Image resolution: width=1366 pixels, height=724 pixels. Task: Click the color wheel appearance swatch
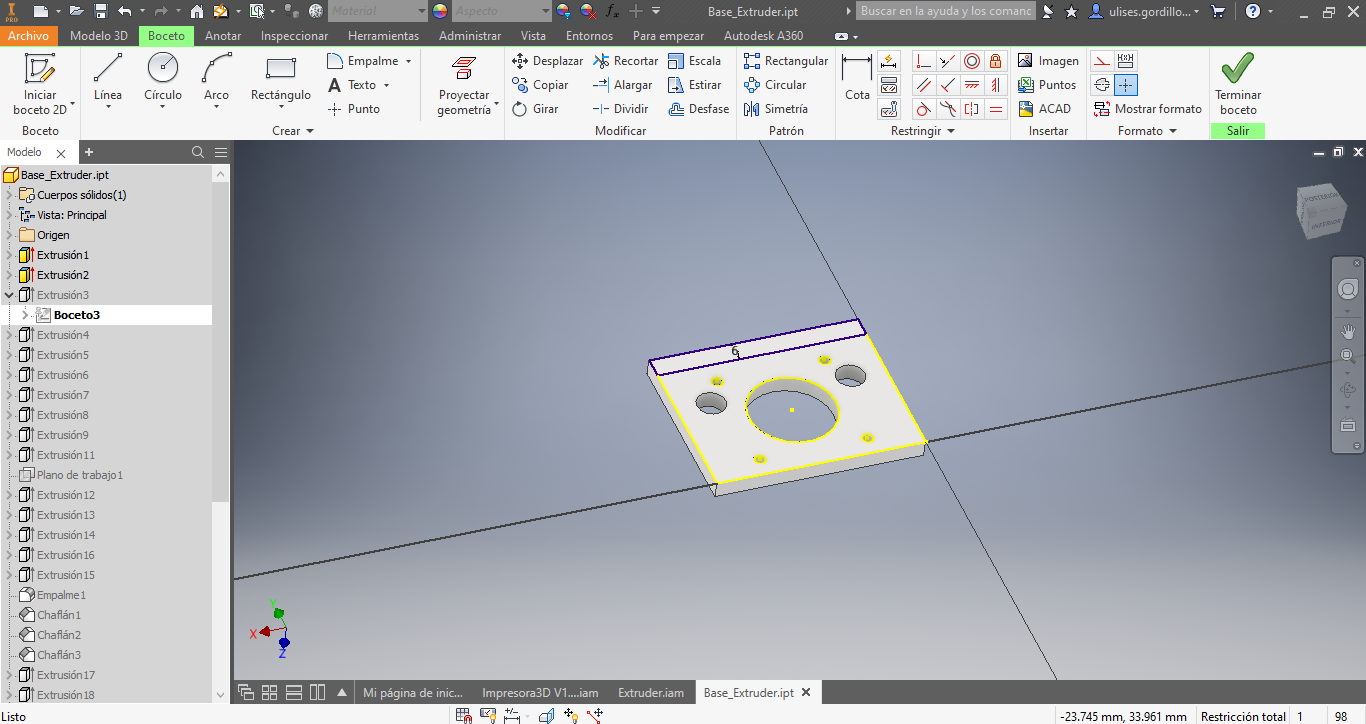tap(440, 11)
